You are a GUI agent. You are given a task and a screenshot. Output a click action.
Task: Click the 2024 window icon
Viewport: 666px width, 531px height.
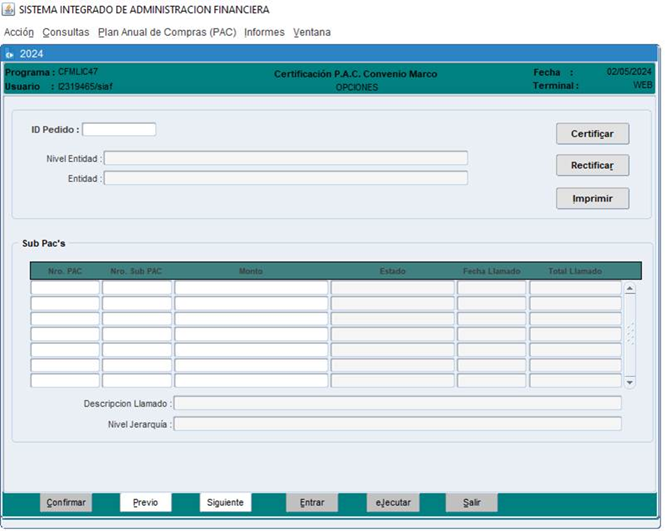click(10, 54)
